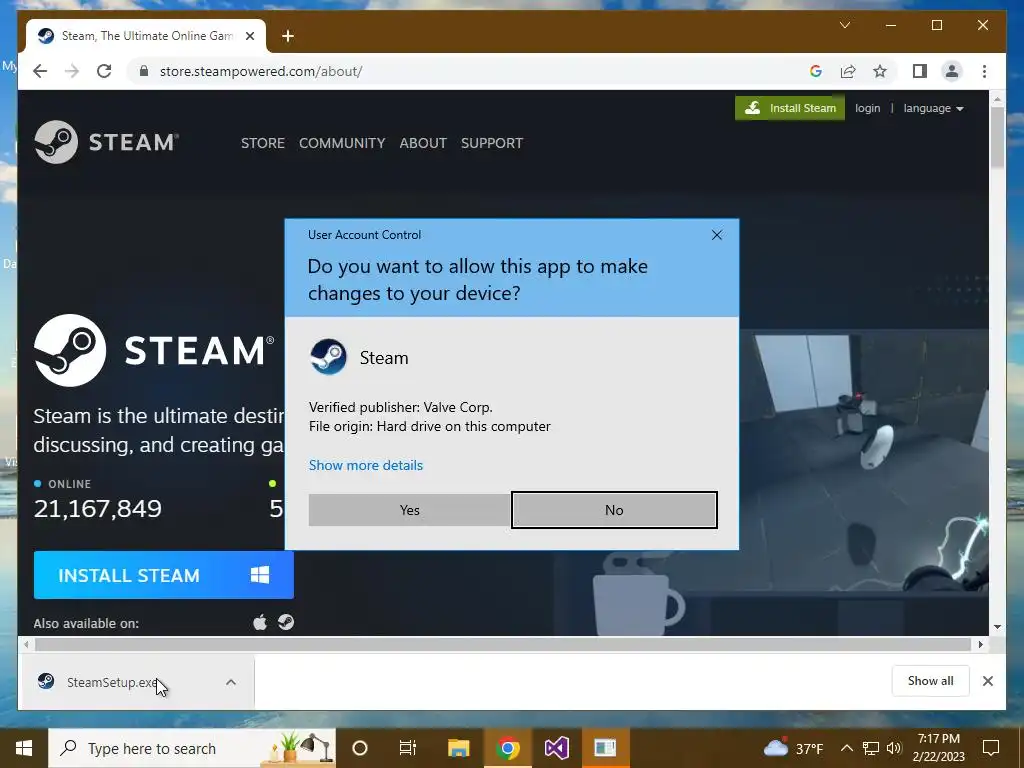1024x768 pixels.
Task: Click the network tray icon
Action: tap(871, 748)
